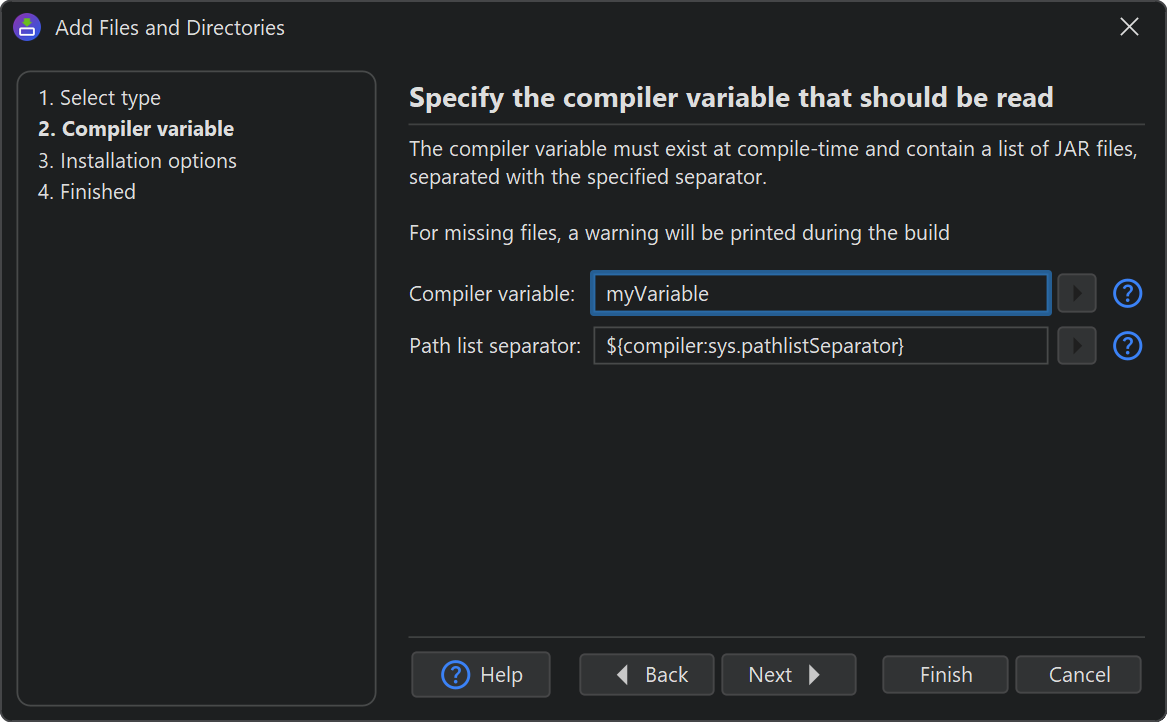Click the 'Compiler variable:' field label
Screen dimensions: 1167x722
point(492,293)
